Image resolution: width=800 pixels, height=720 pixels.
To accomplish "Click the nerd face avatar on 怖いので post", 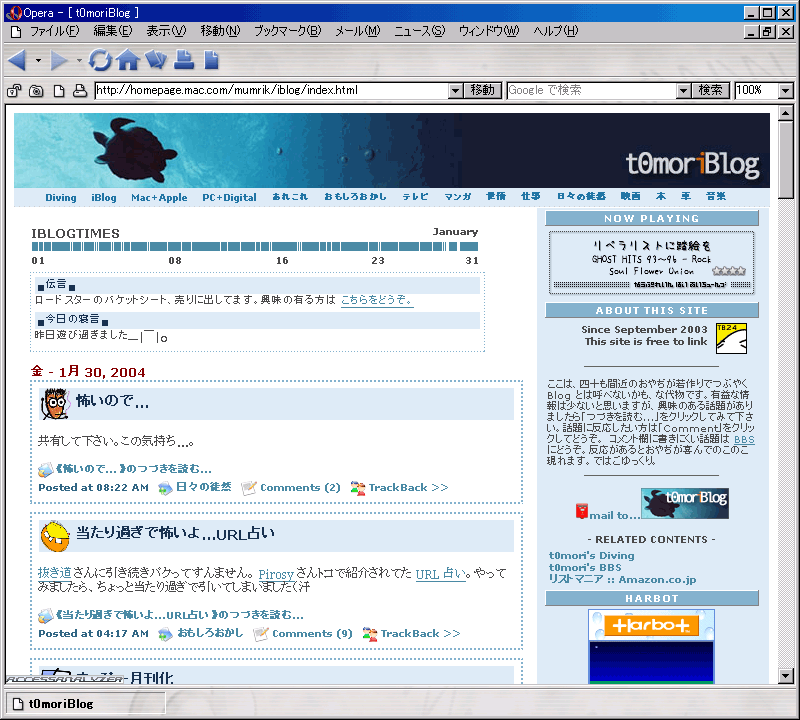I will click(x=55, y=404).
